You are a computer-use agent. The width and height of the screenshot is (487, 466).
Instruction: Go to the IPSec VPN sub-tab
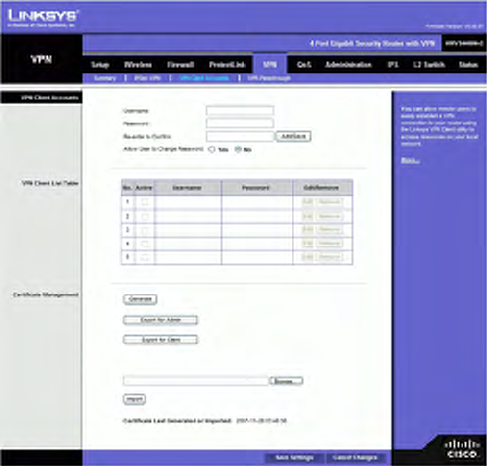147,78
